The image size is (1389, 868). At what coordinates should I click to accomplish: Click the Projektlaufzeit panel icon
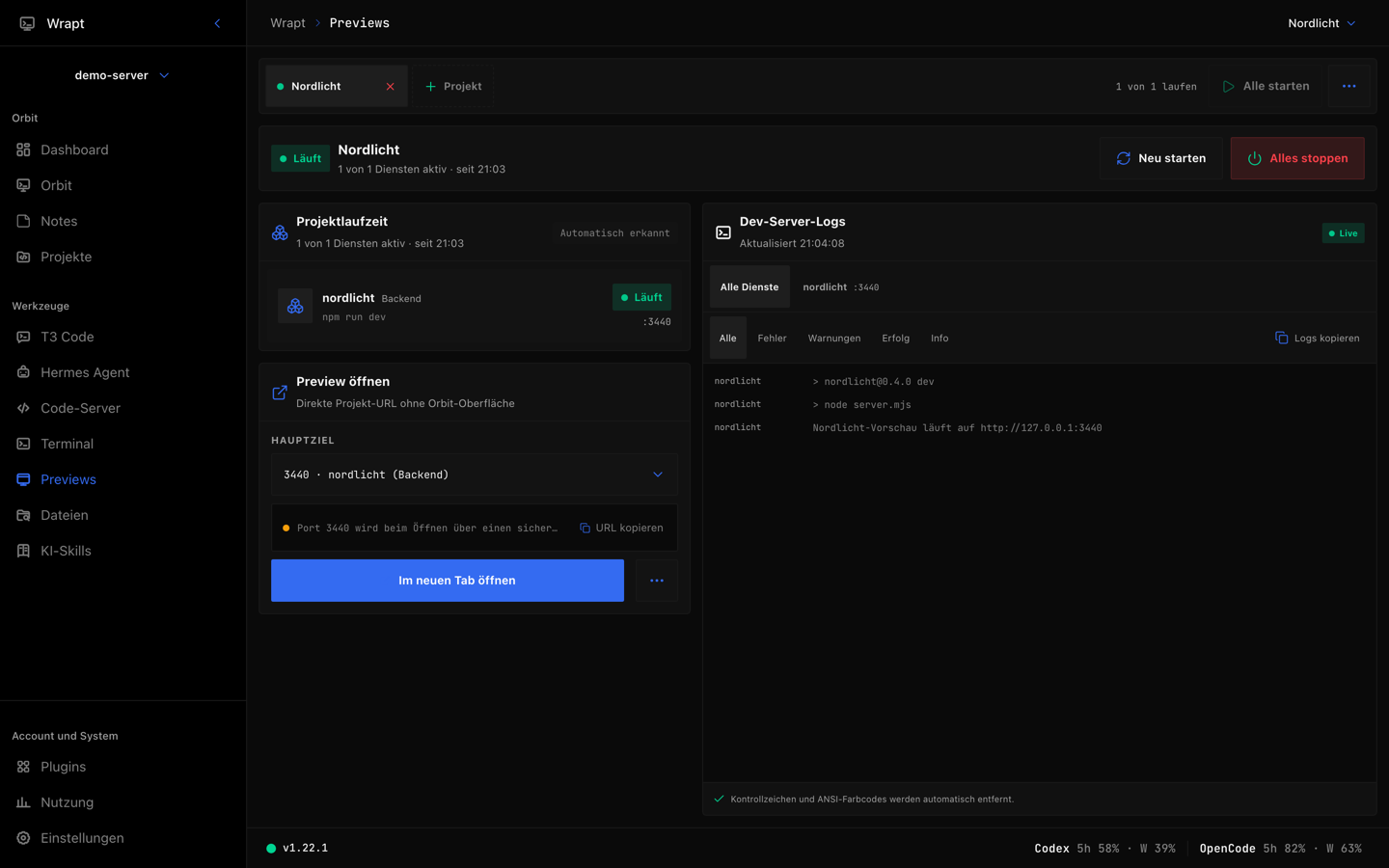280,232
